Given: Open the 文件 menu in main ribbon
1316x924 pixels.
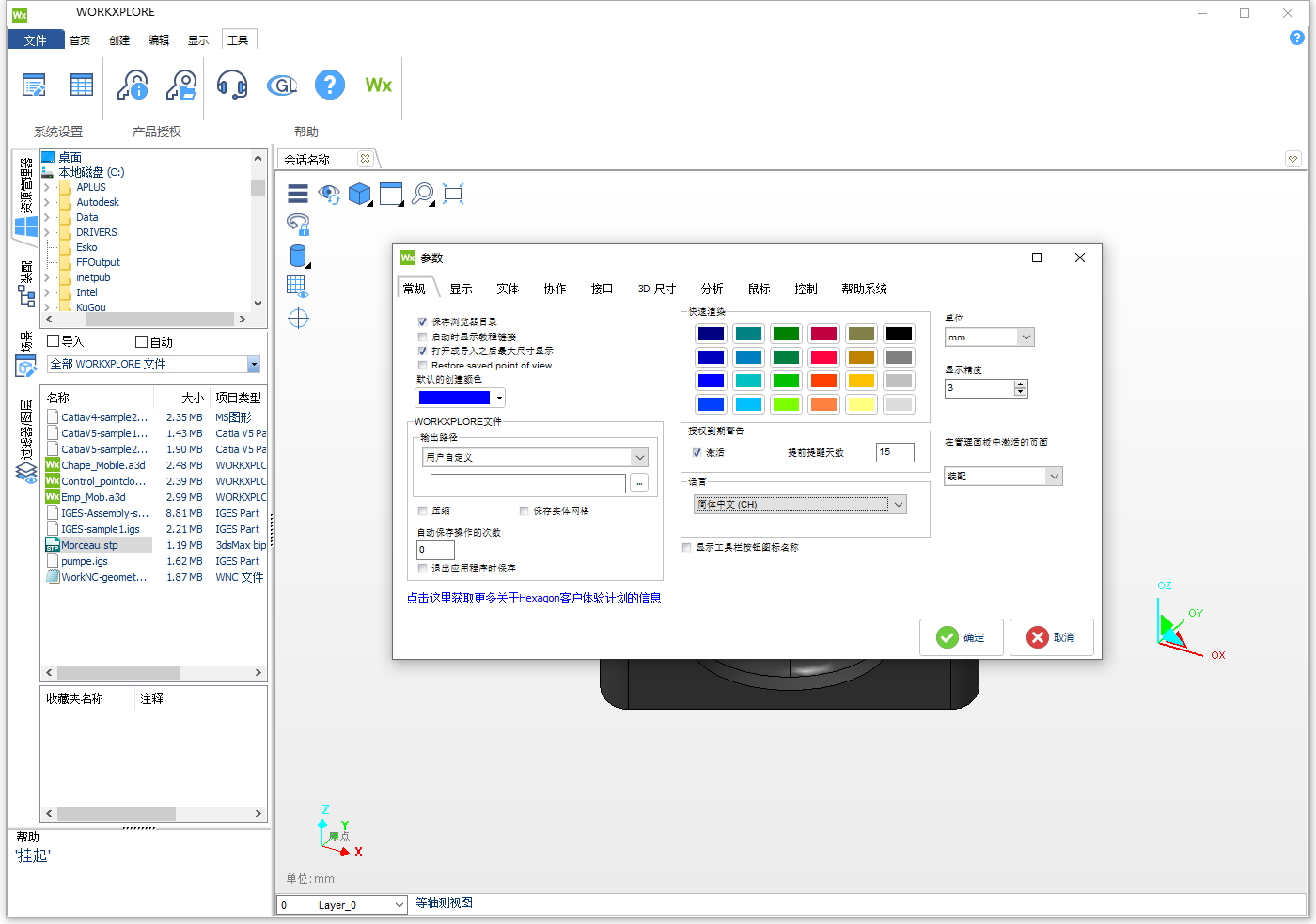Looking at the screenshot, I should click(35, 39).
